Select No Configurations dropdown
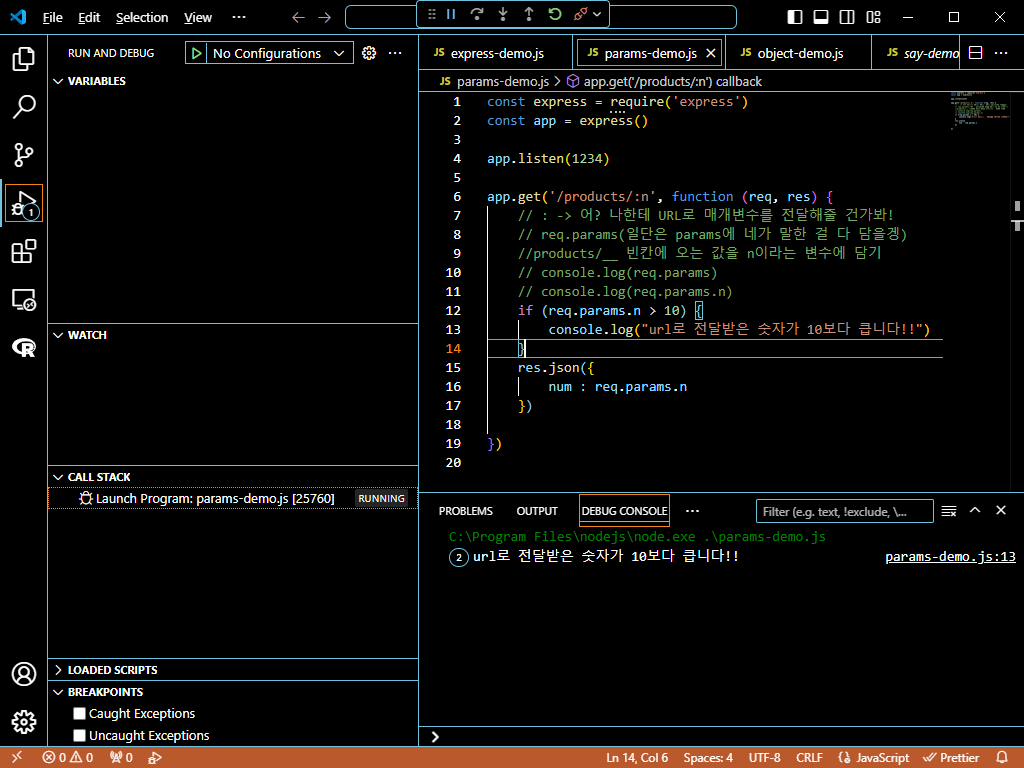Image resolution: width=1024 pixels, height=768 pixels. [279, 54]
